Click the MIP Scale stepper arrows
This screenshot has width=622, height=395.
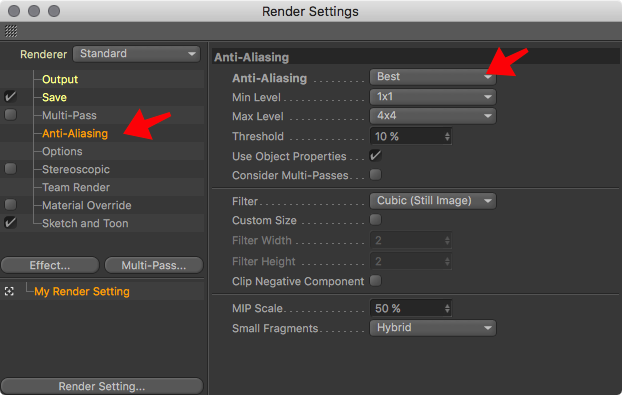(x=447, y=308)
